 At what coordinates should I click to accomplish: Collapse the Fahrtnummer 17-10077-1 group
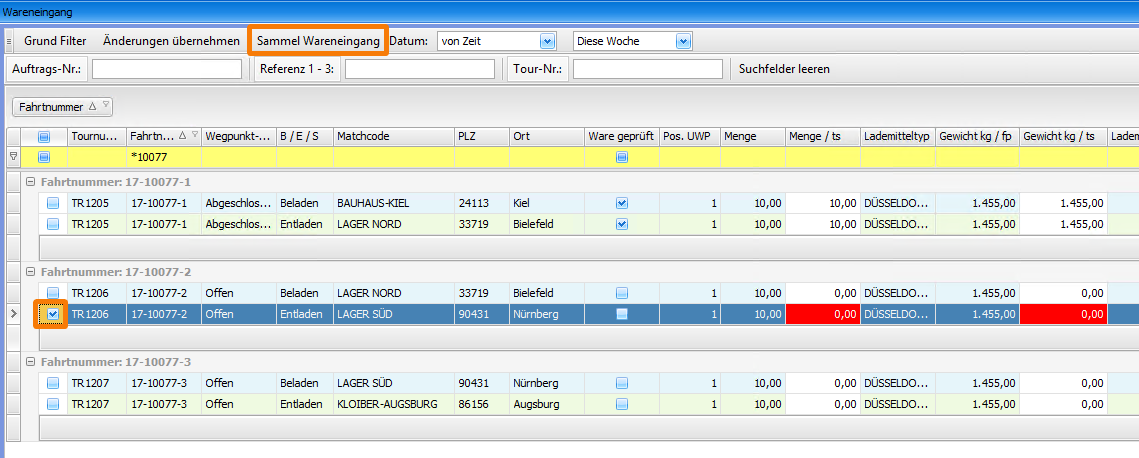pyautogui.click(x=31, y=181)
